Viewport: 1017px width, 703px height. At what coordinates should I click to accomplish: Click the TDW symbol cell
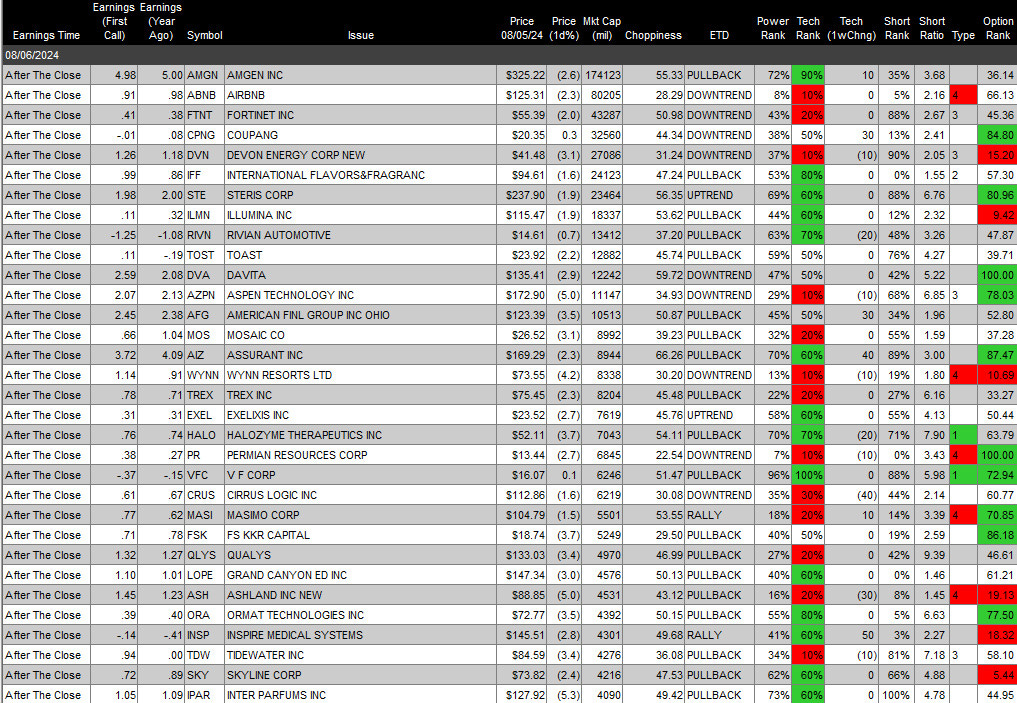coord(204,655)
